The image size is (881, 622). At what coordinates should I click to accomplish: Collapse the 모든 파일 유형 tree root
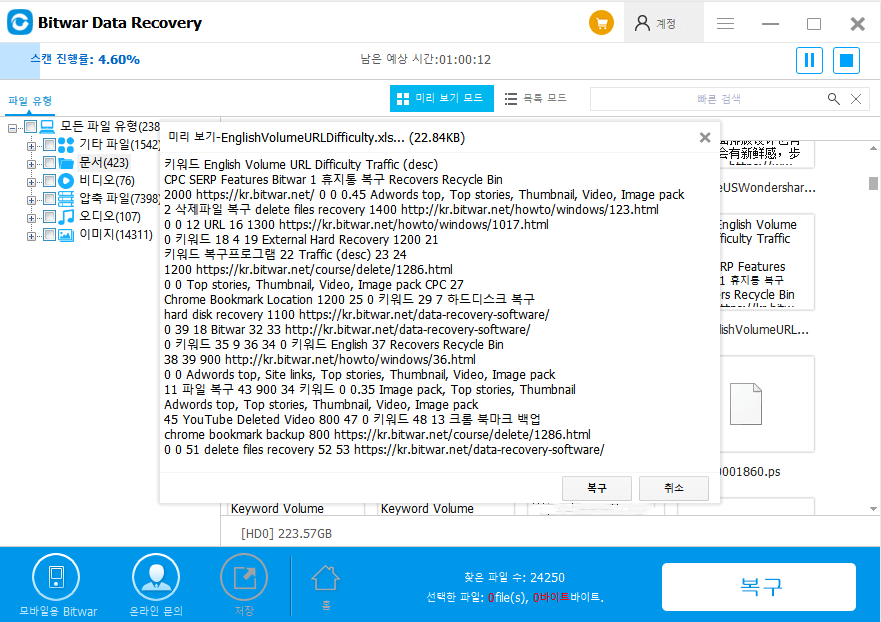pyautogui.click(x=12, y=128)
